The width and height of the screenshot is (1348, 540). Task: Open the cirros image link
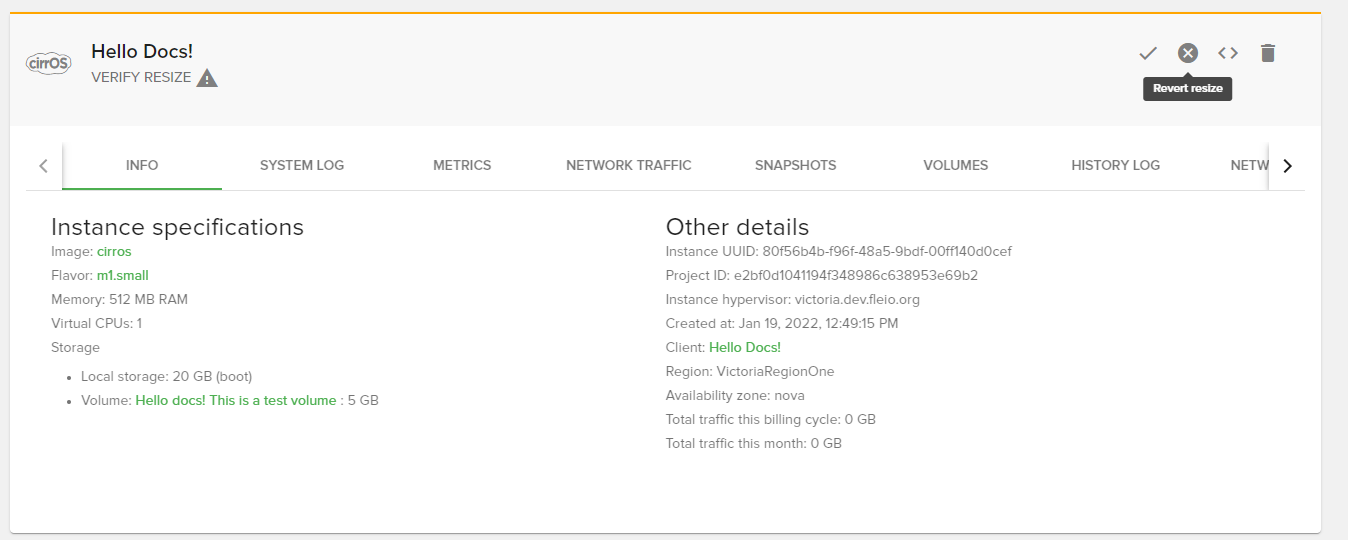114,251
